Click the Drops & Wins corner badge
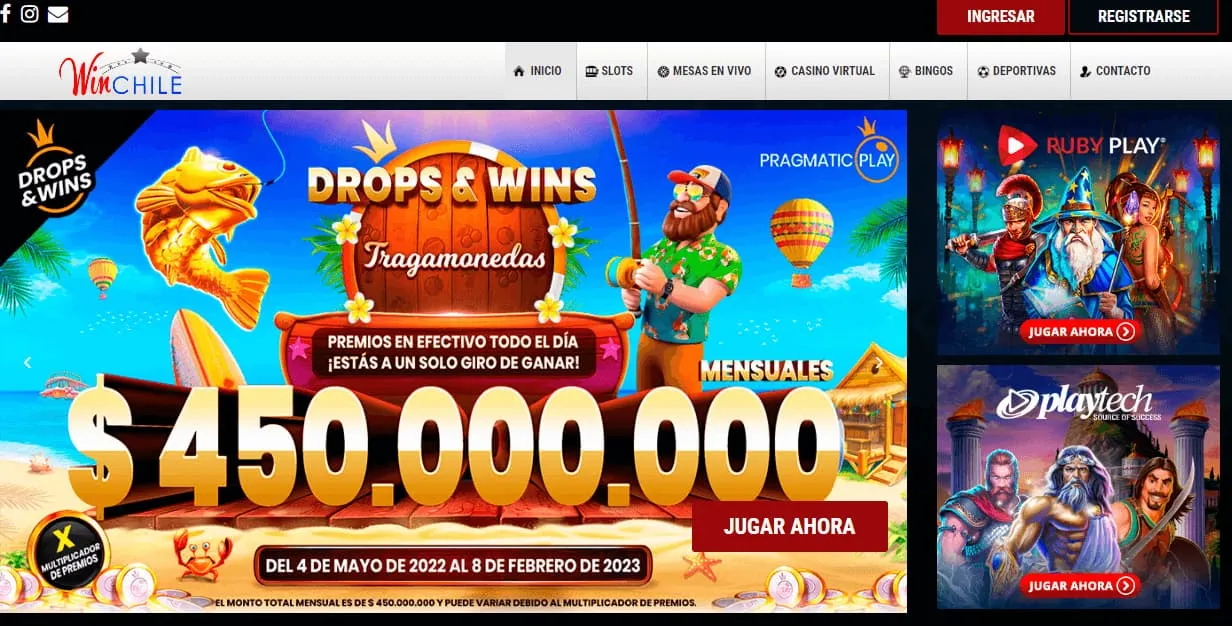1232x626 pixels. [55, 168]
